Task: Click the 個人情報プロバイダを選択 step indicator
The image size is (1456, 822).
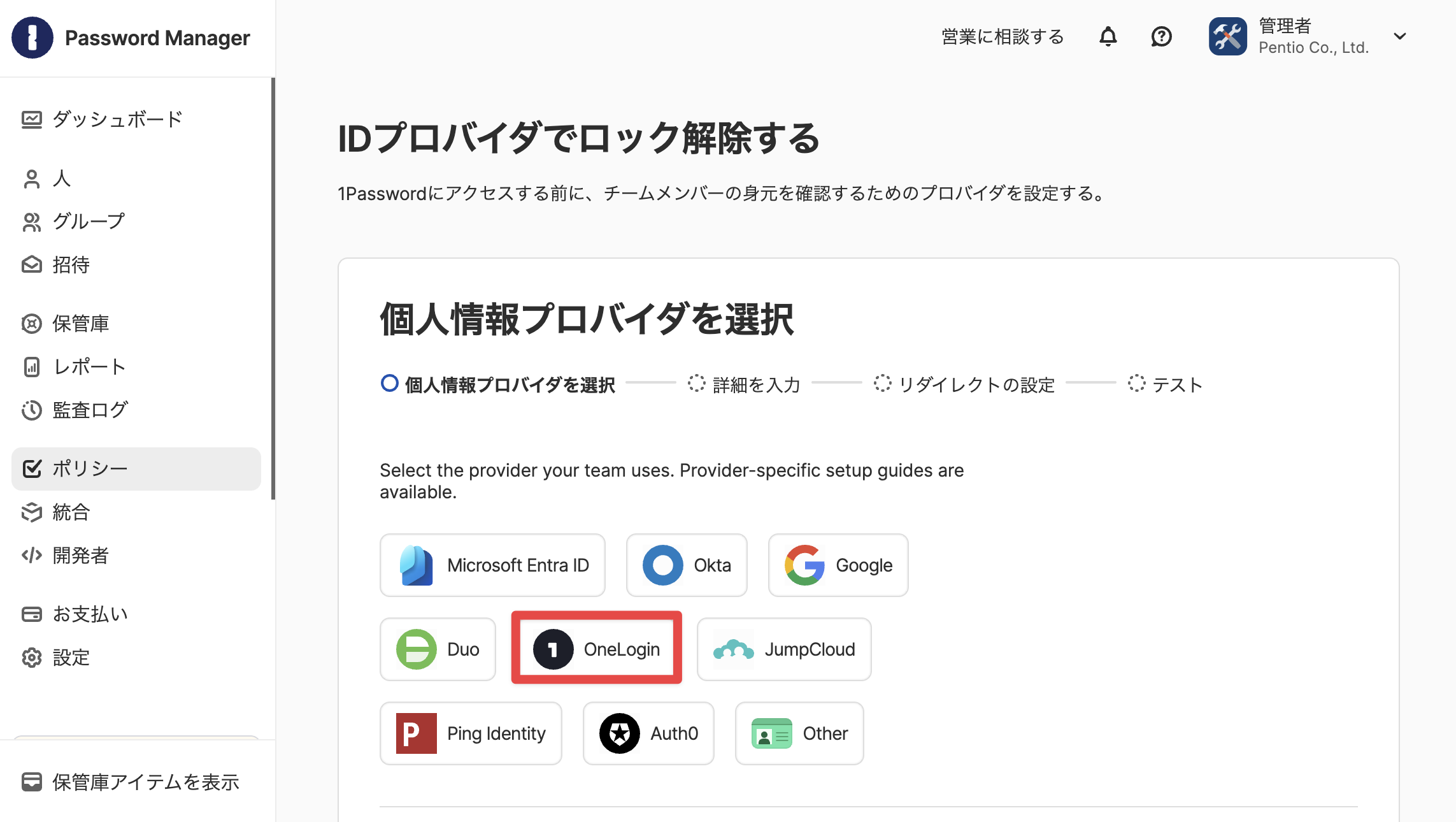Action: [498, 384]
